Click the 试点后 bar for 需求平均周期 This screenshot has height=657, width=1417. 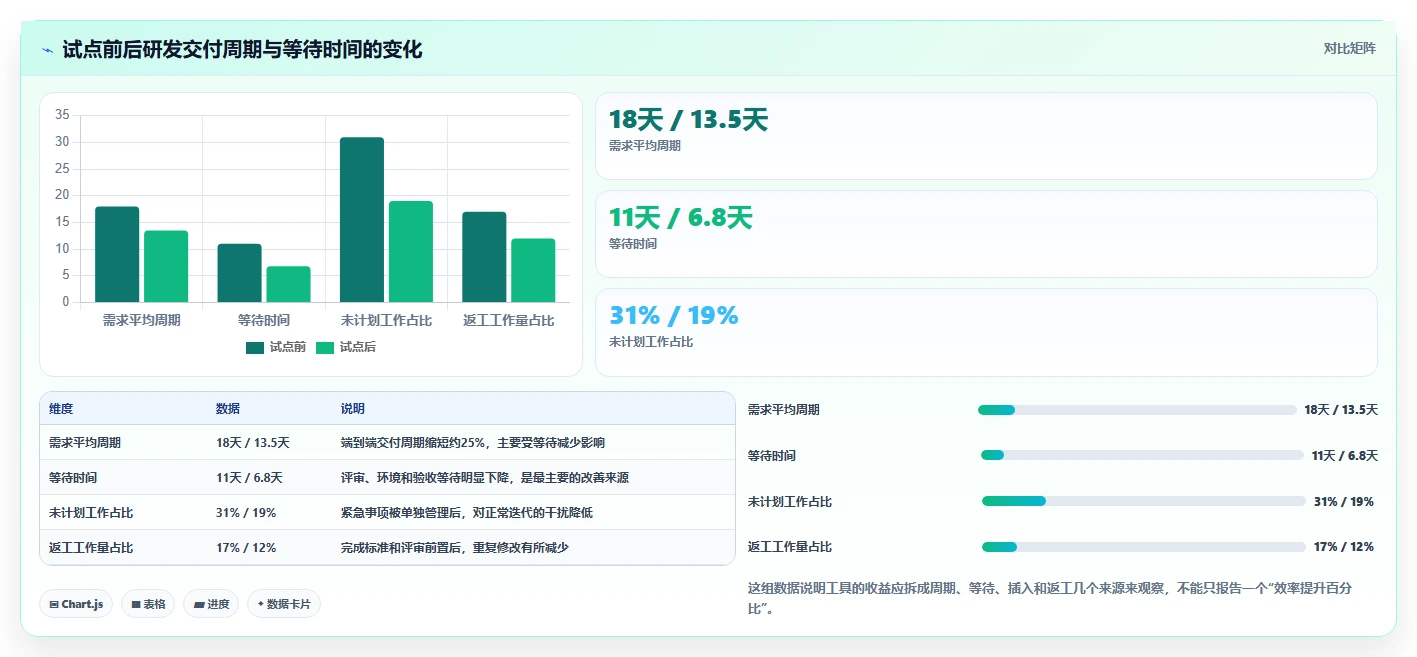166,266
